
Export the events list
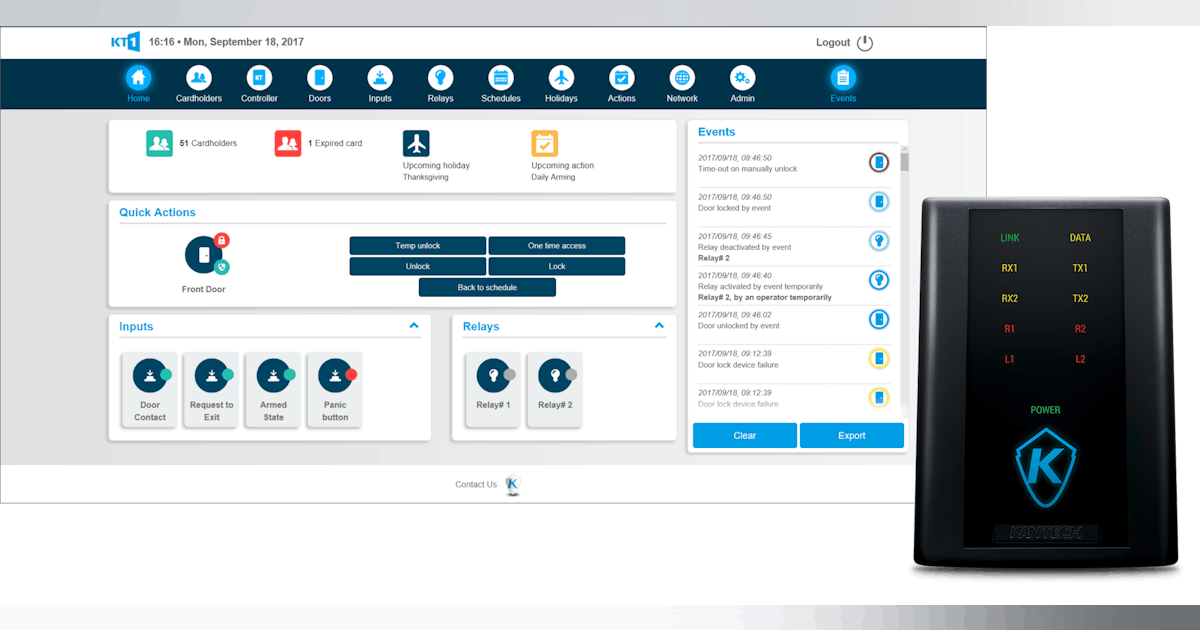click(x=851, y=435)
